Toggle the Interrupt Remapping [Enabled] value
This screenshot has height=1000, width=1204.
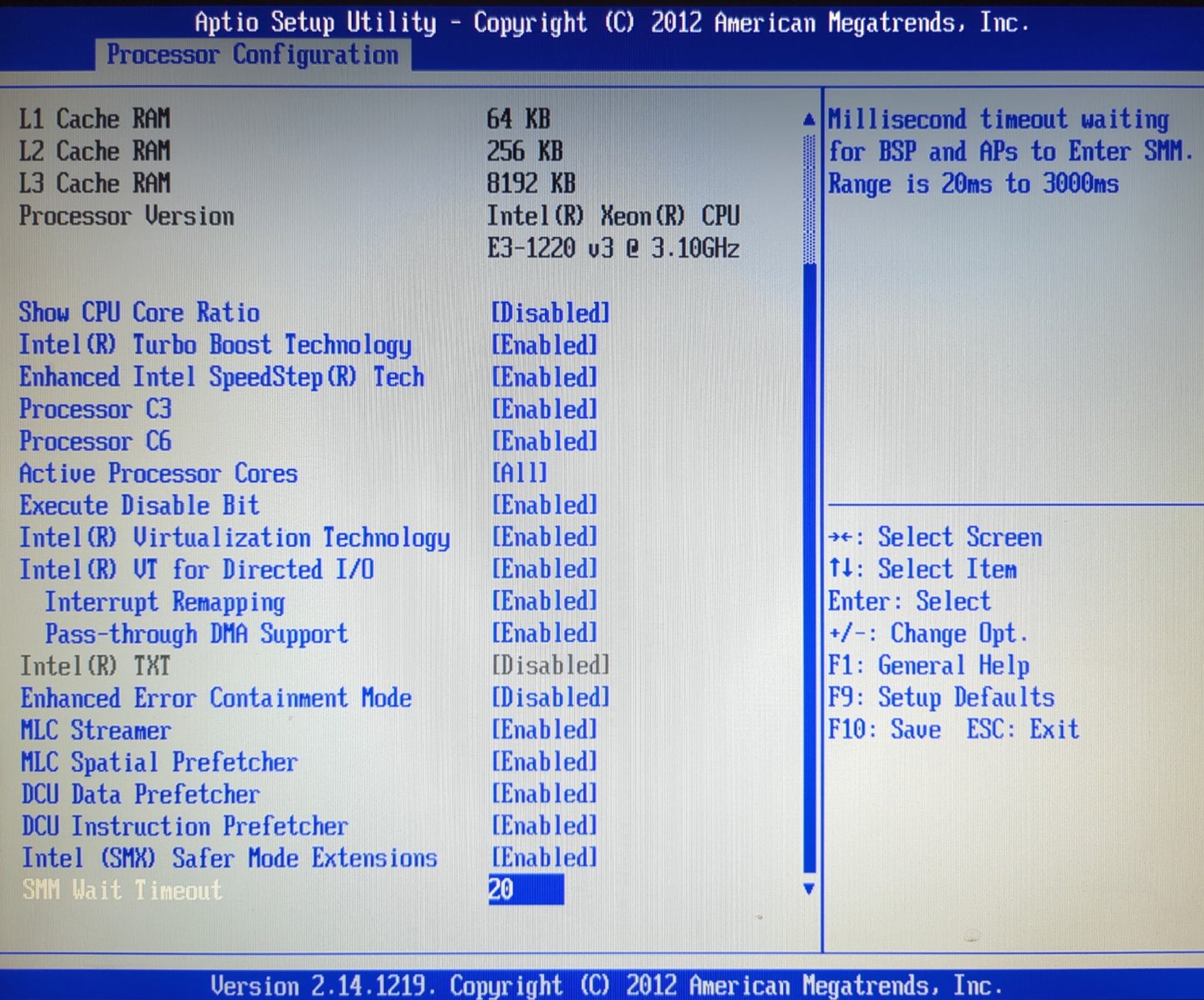click(x=545, y=602)
